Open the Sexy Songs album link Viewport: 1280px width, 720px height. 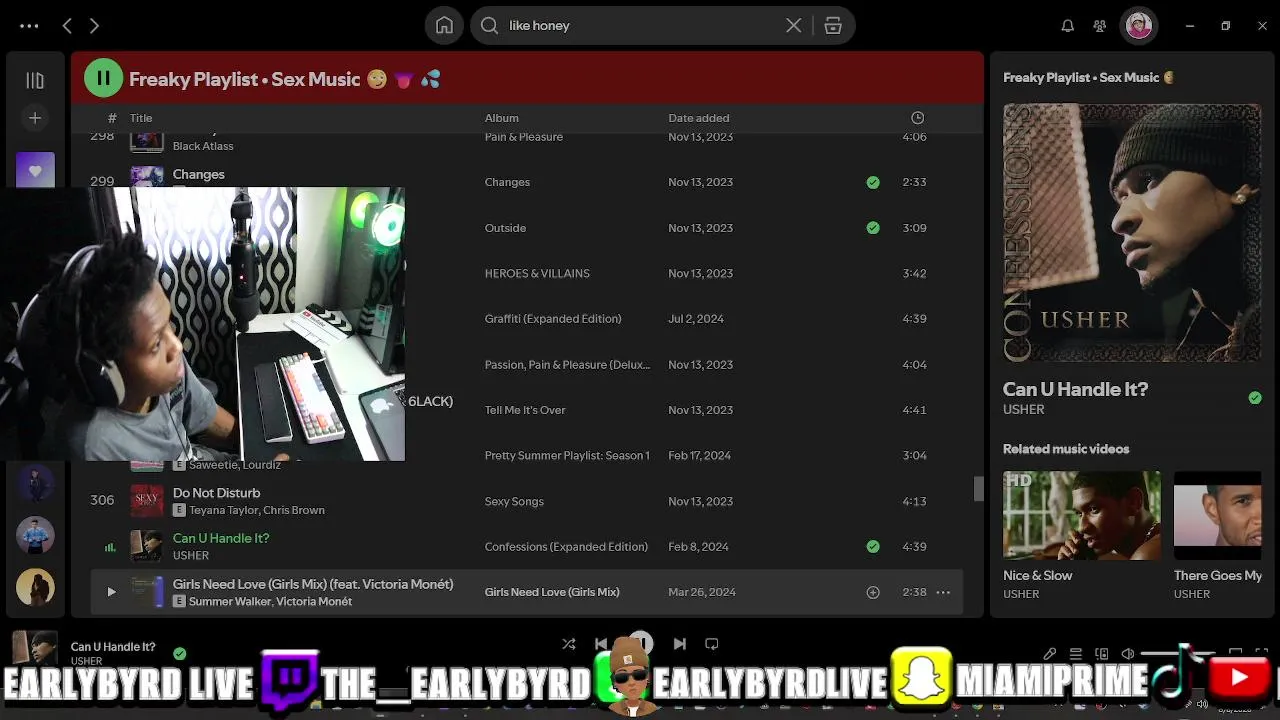click(514, 501)
